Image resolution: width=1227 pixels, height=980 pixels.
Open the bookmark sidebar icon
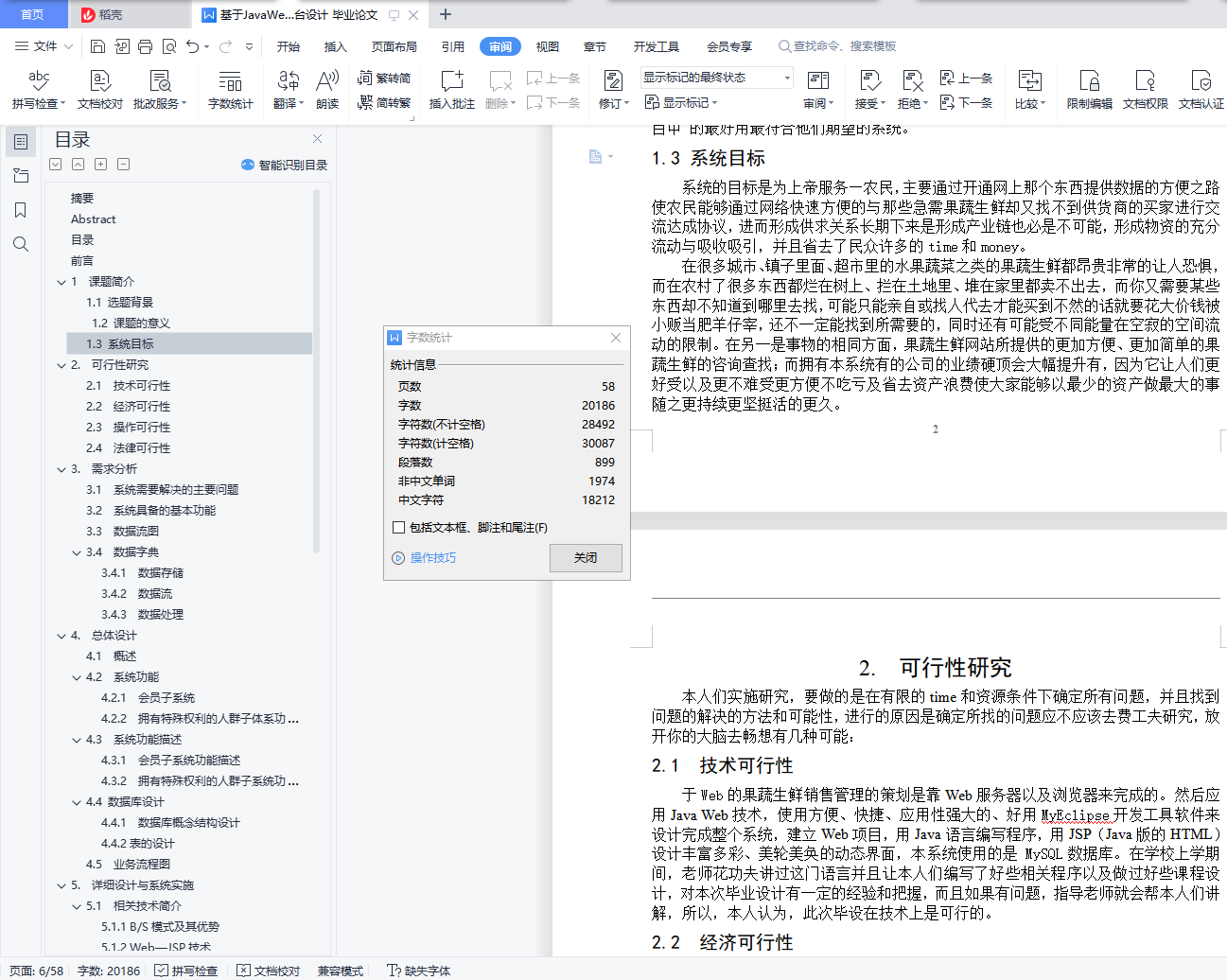(x=20, y=210)
